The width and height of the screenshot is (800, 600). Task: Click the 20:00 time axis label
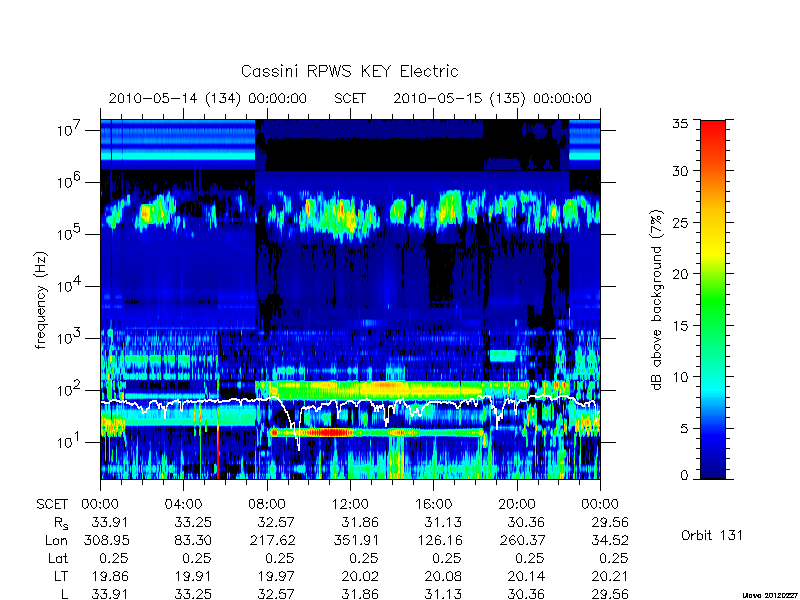point(517,504)
